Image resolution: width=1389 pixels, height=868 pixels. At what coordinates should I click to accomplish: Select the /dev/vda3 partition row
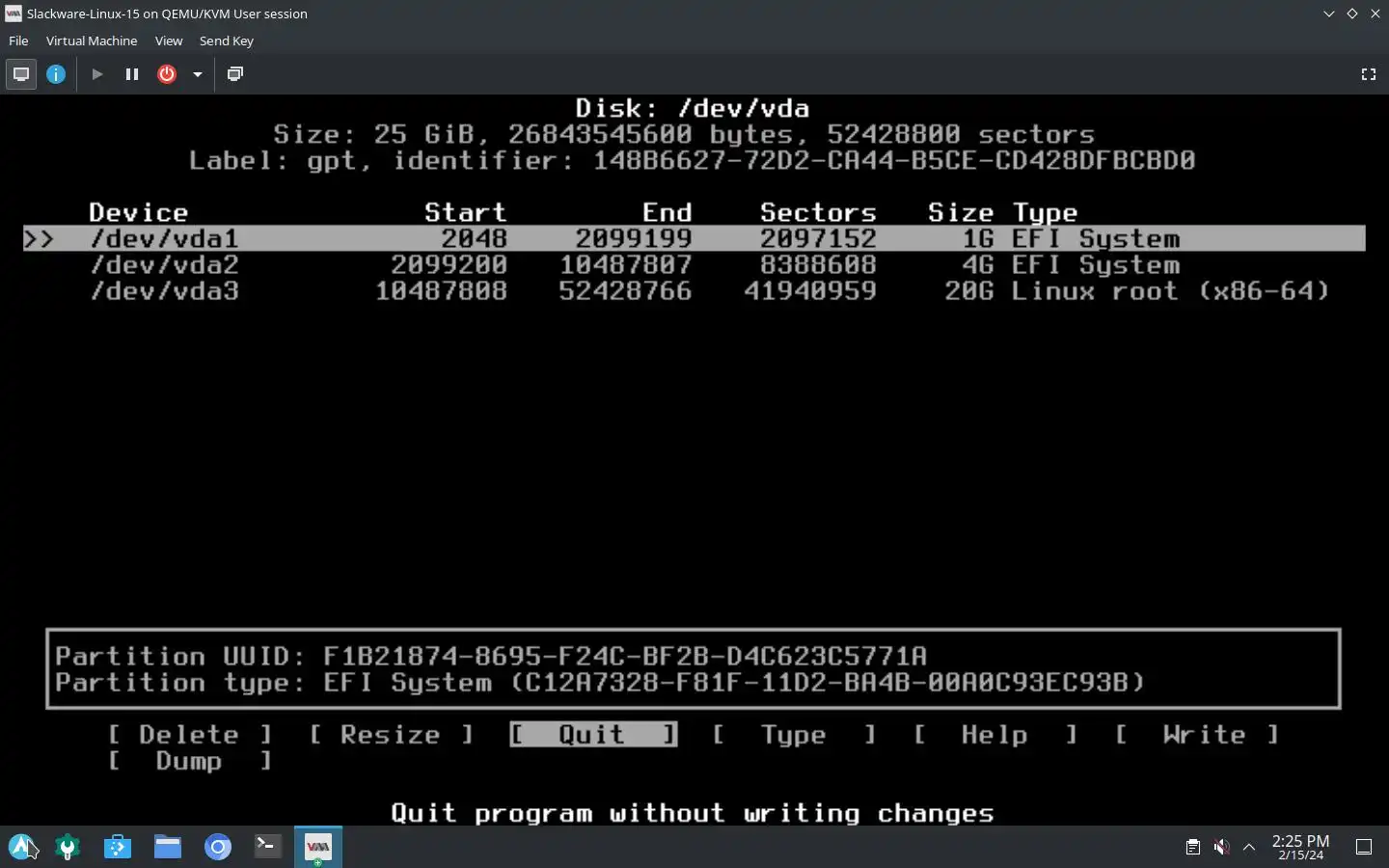pos(694,290)
